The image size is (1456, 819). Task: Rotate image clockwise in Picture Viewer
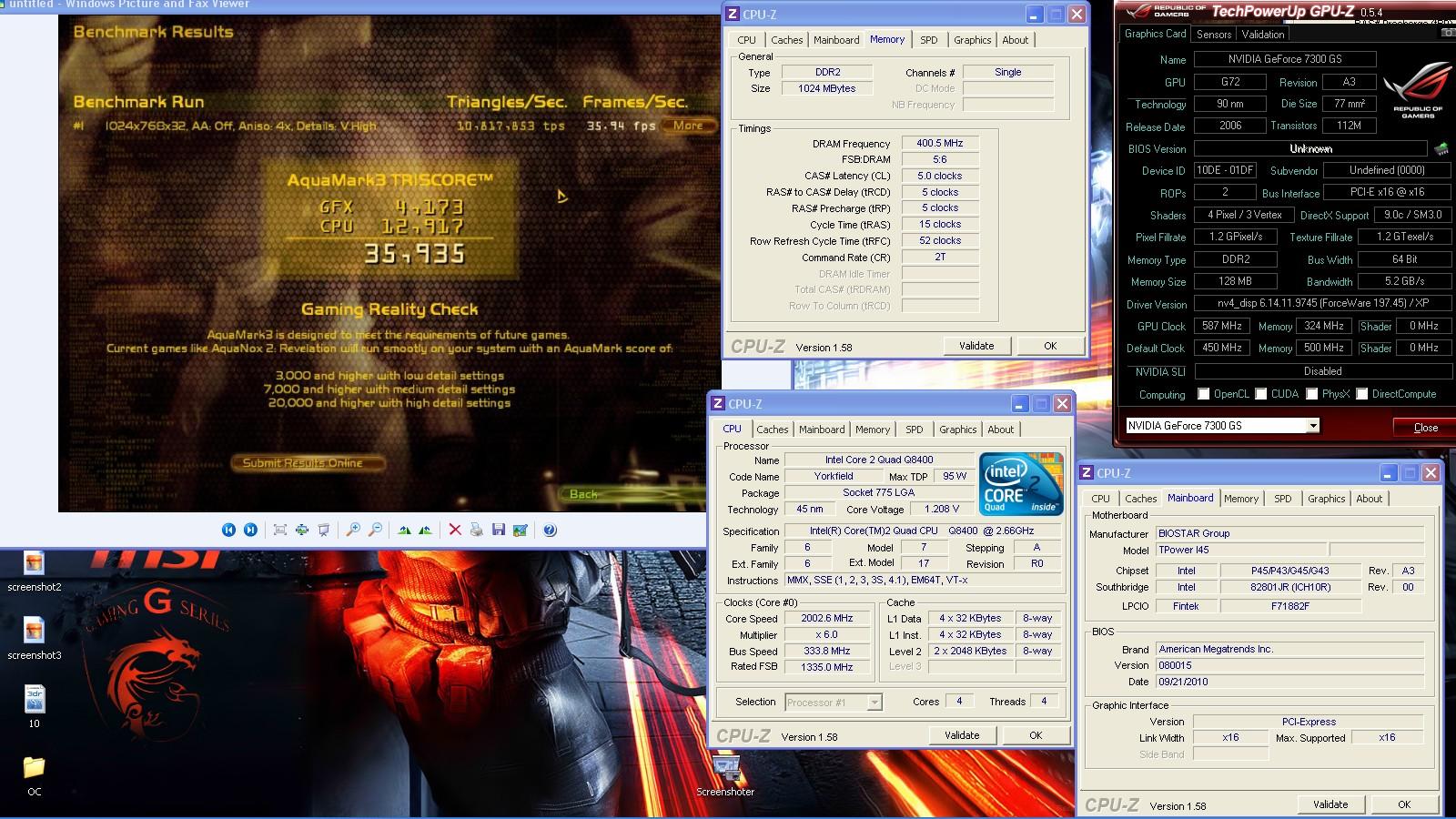tap(404, 530)
